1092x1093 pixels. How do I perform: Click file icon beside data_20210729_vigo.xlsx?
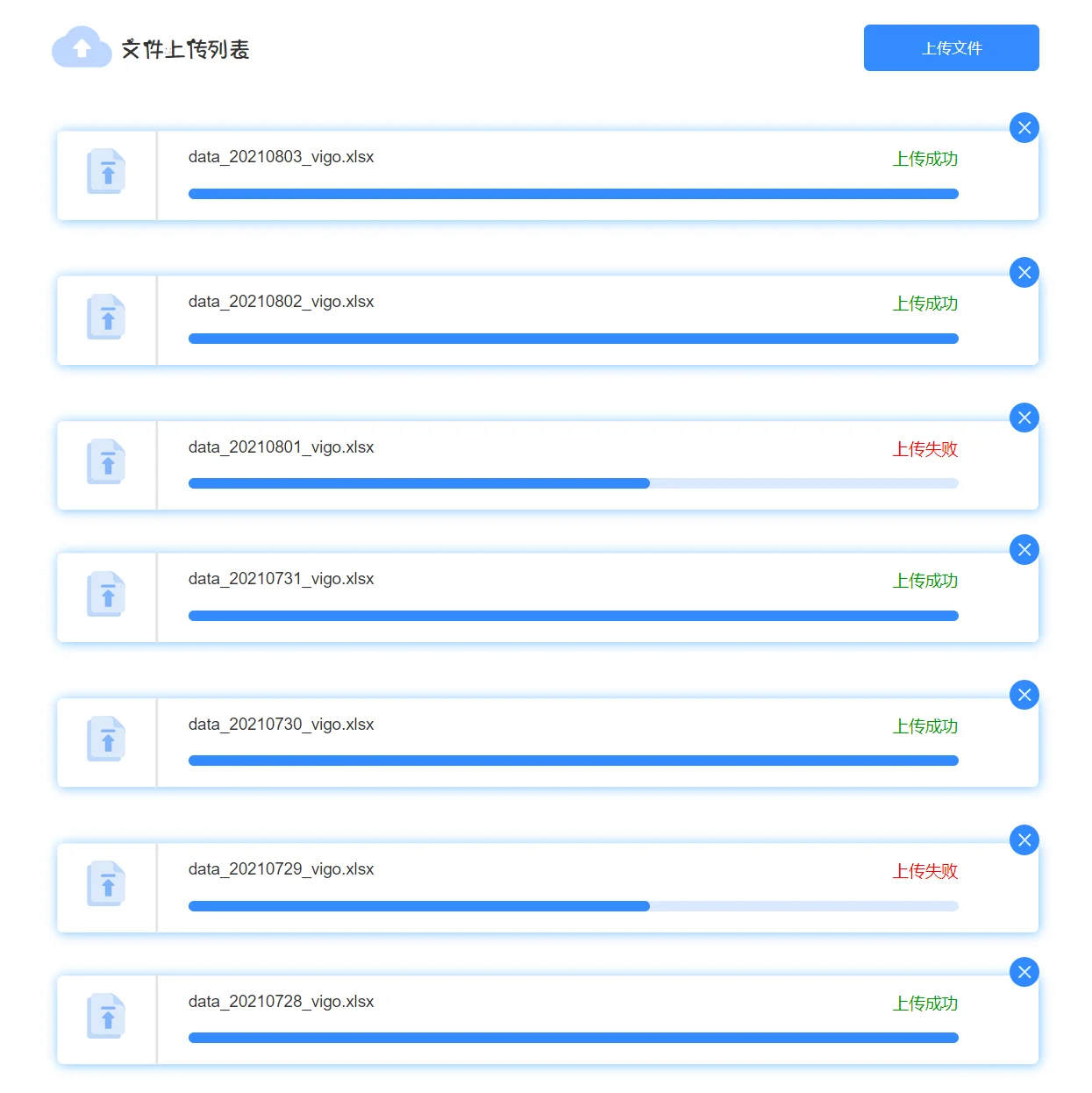106,884
